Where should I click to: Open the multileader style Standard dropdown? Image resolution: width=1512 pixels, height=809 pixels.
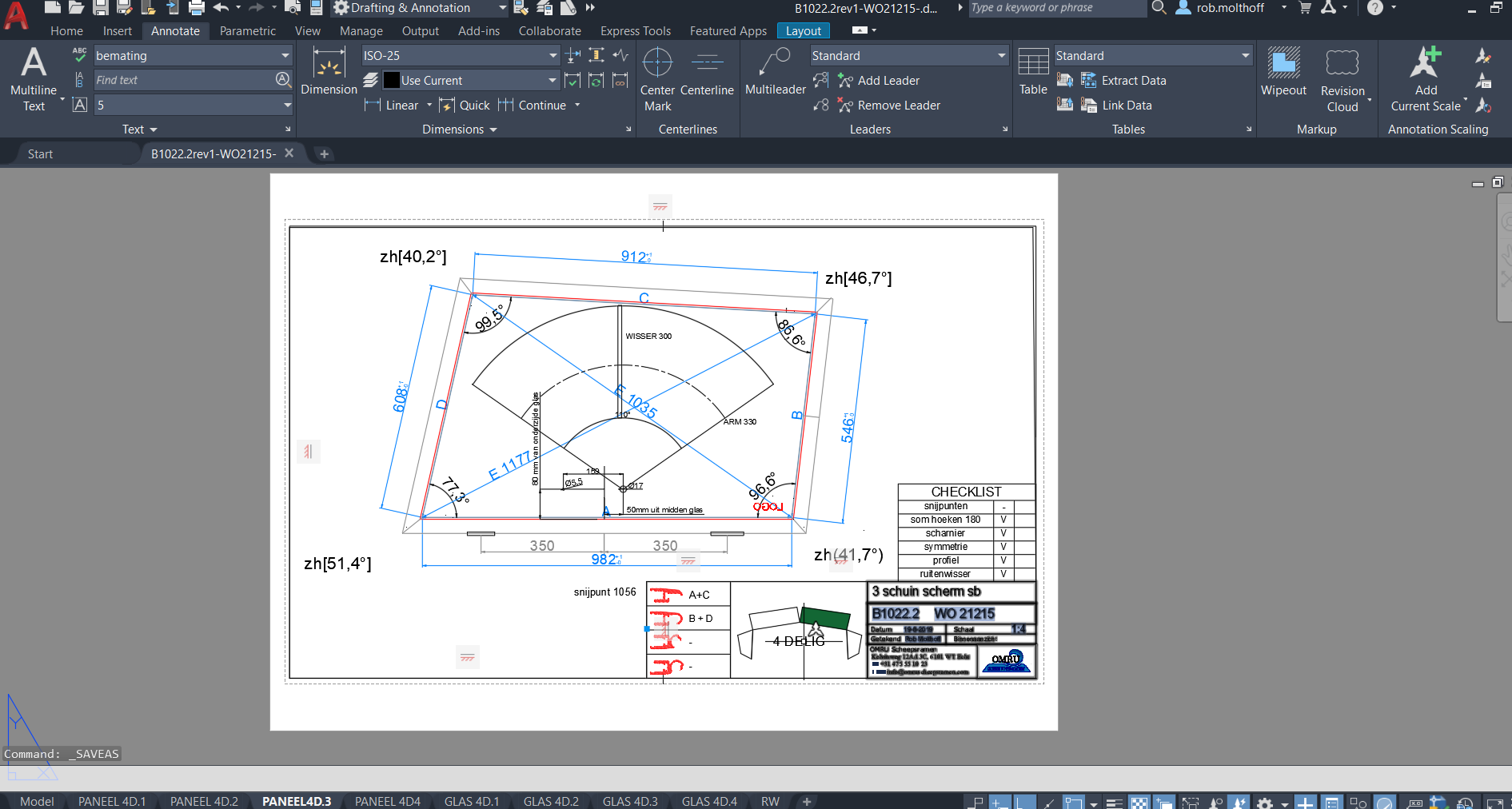1001,55
